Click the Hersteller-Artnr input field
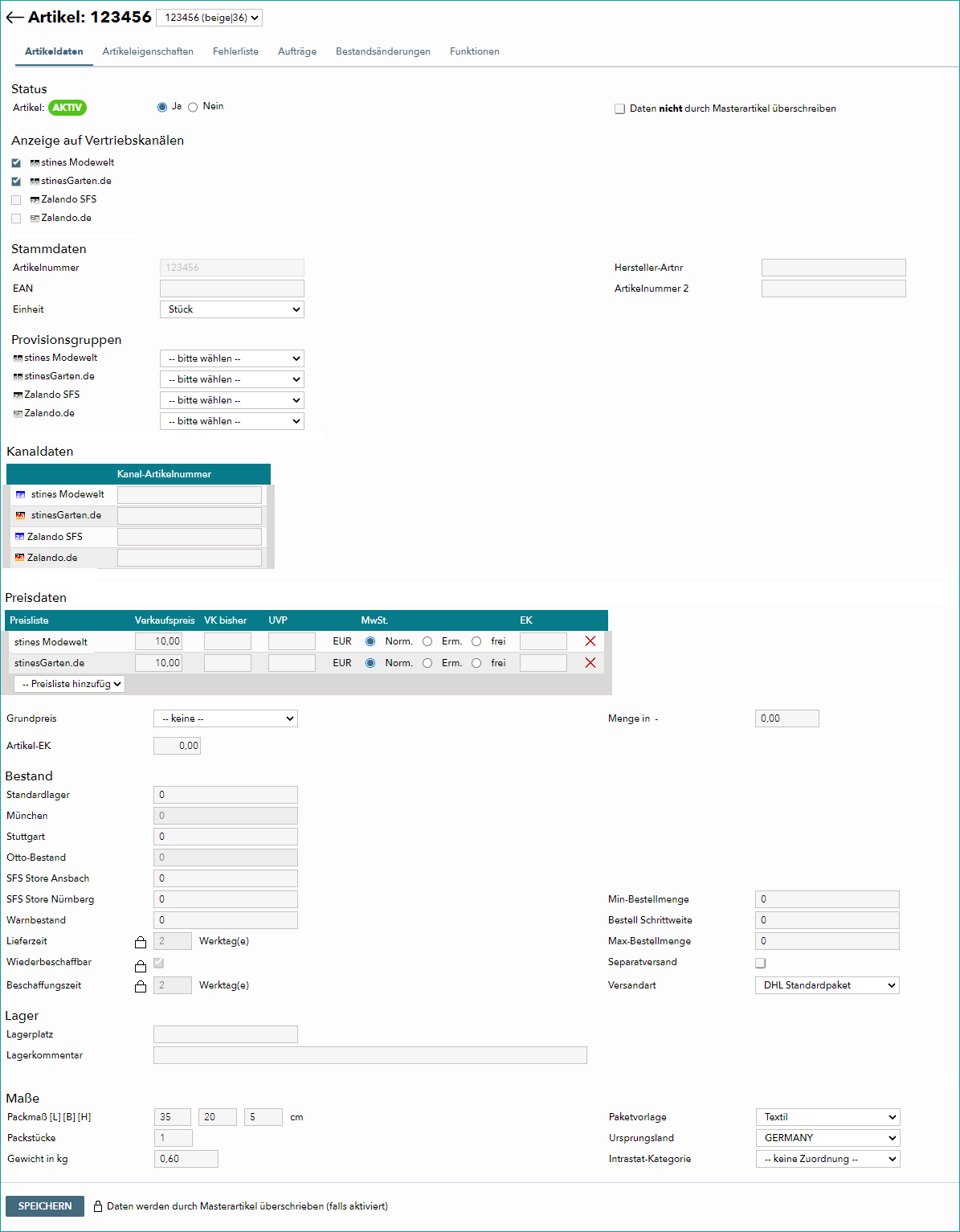Viewport: 960px width, 1232px height. pos(834,268)
